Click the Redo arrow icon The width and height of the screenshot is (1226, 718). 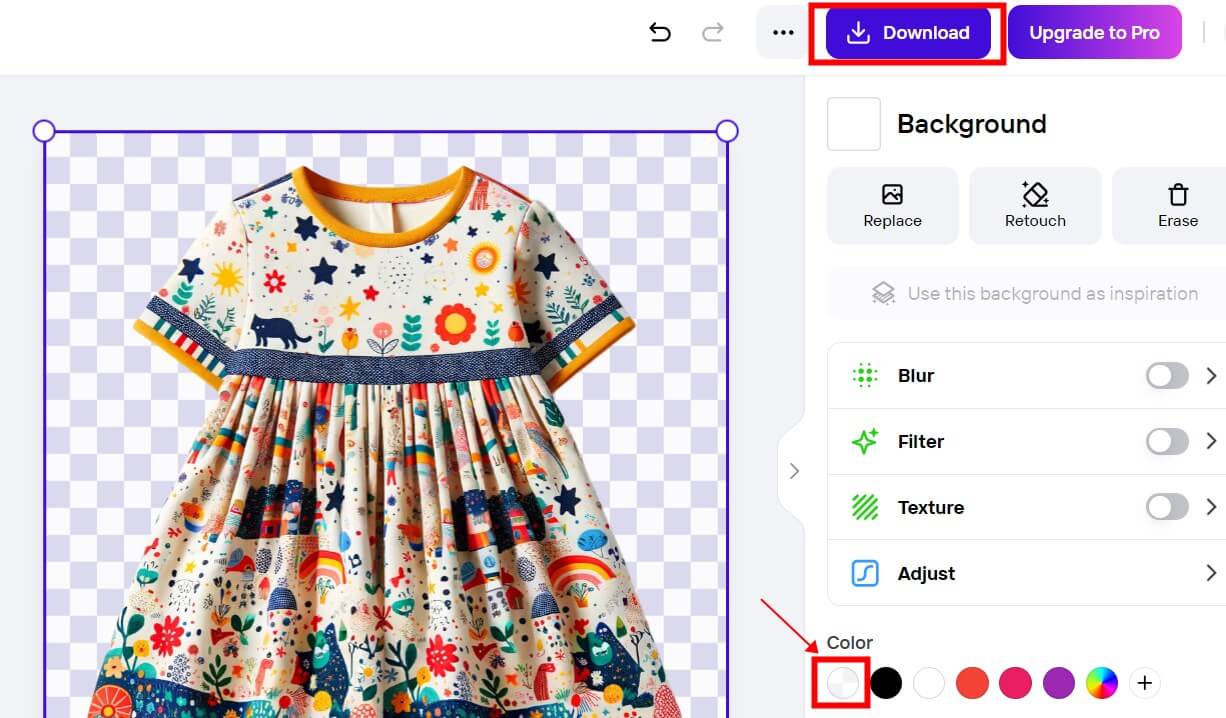(x=713, y=32)
